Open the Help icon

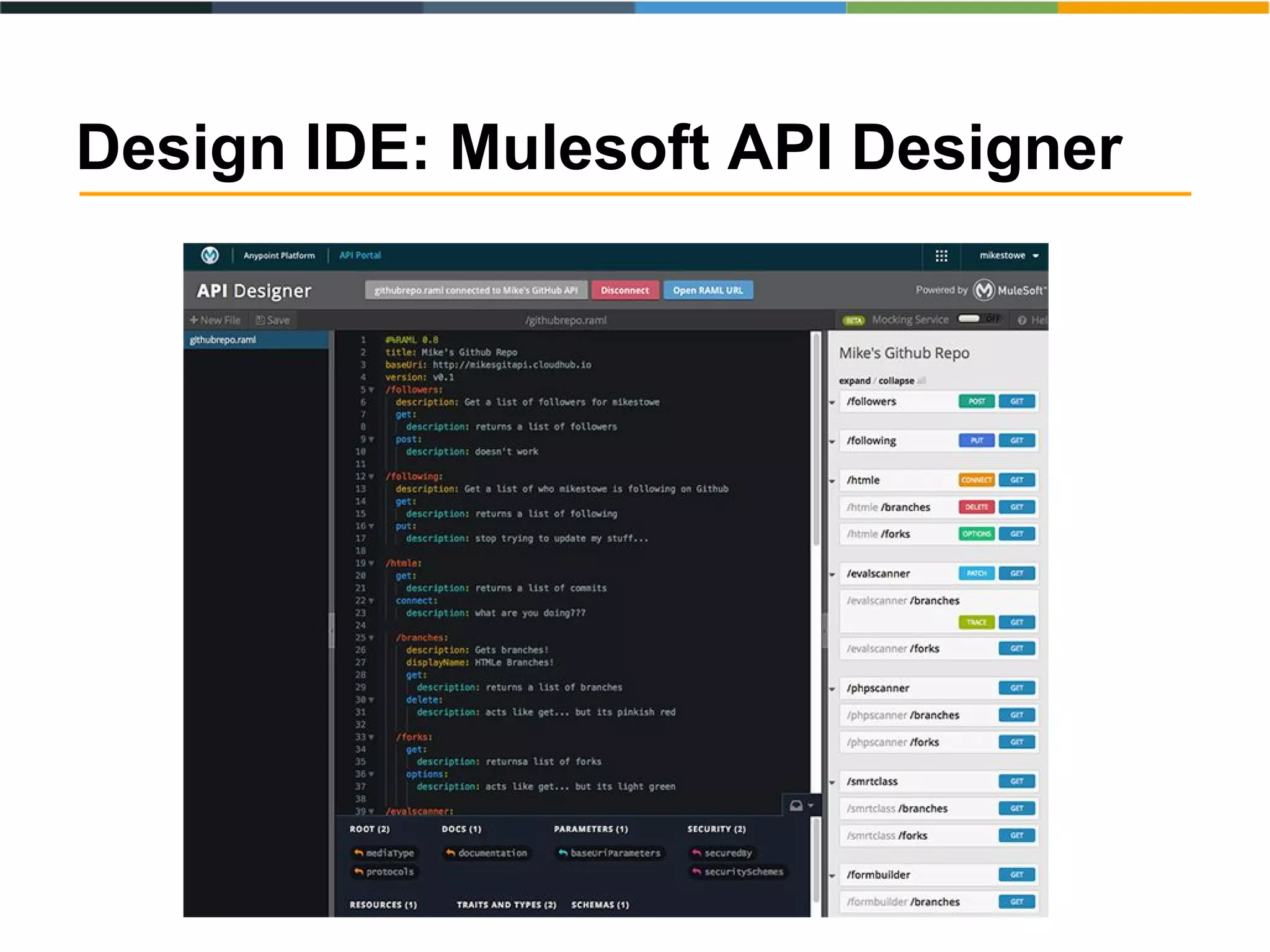[1022, 320]
